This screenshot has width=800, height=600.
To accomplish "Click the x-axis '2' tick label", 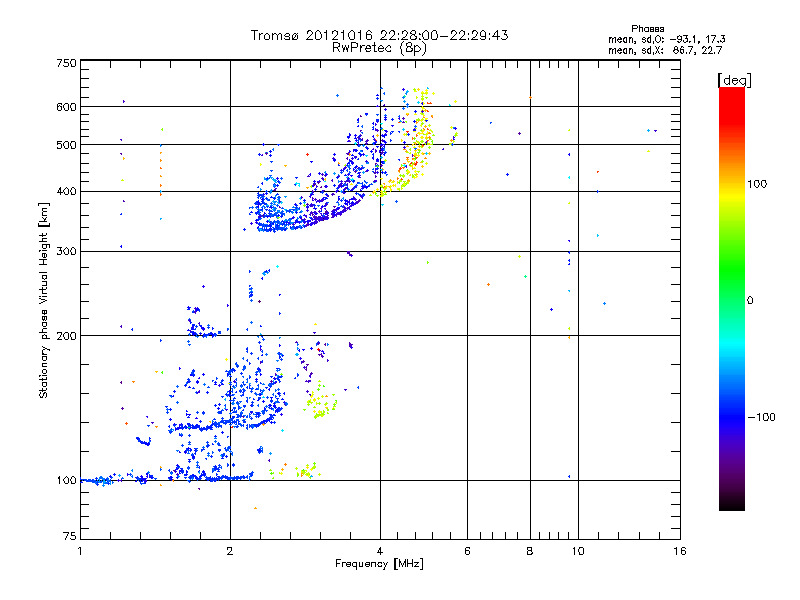I will 230,551.
